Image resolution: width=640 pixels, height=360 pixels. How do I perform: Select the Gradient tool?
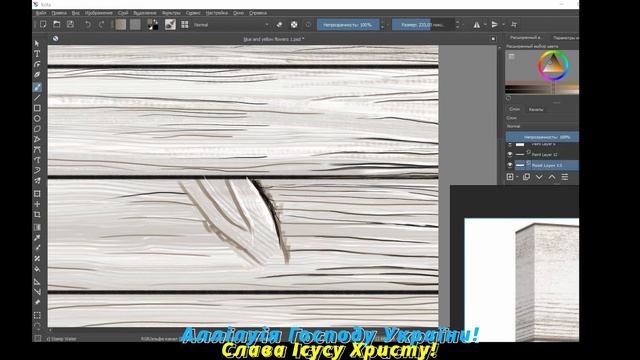37,227
